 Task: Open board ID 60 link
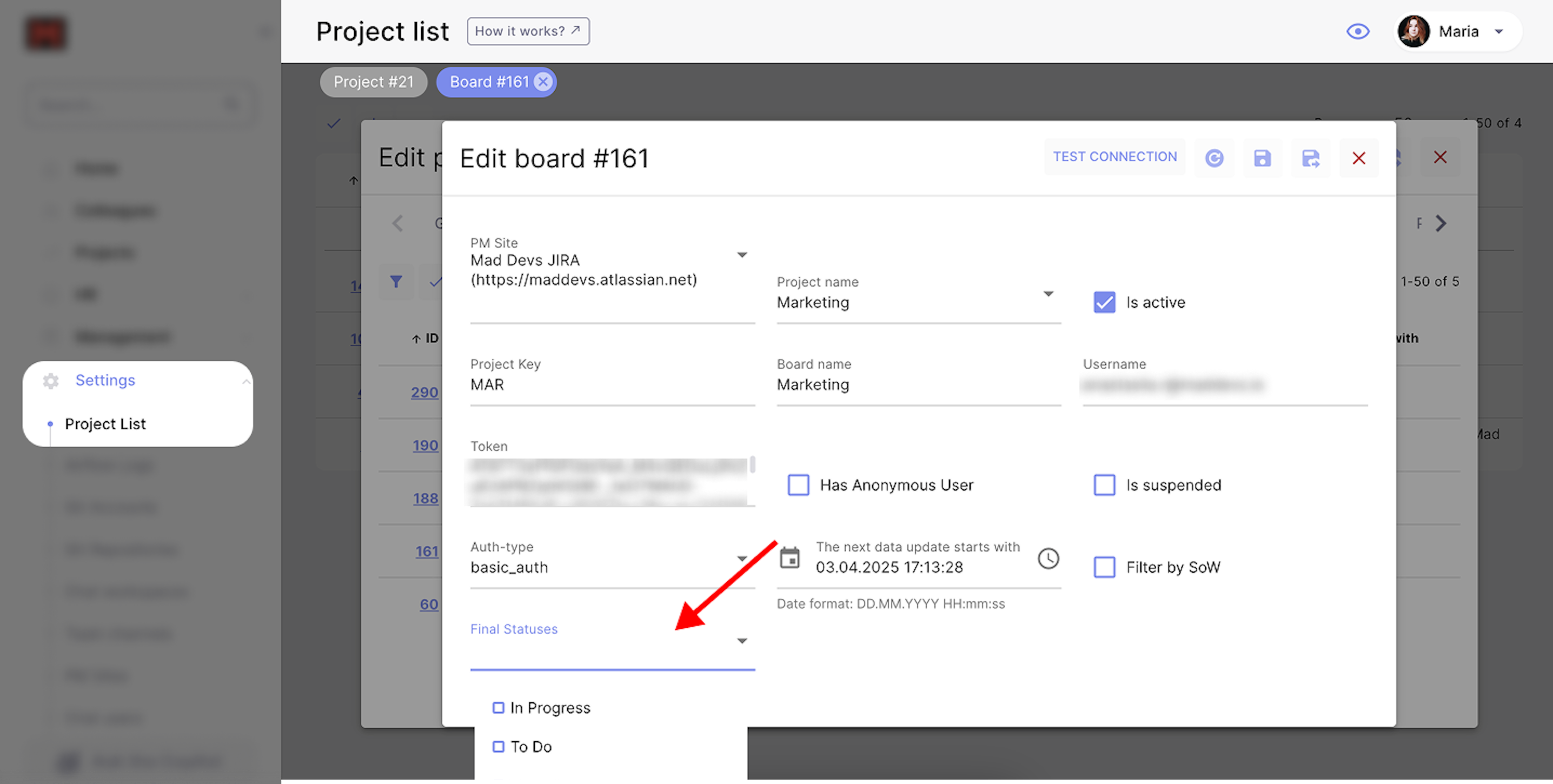point(429,604)
